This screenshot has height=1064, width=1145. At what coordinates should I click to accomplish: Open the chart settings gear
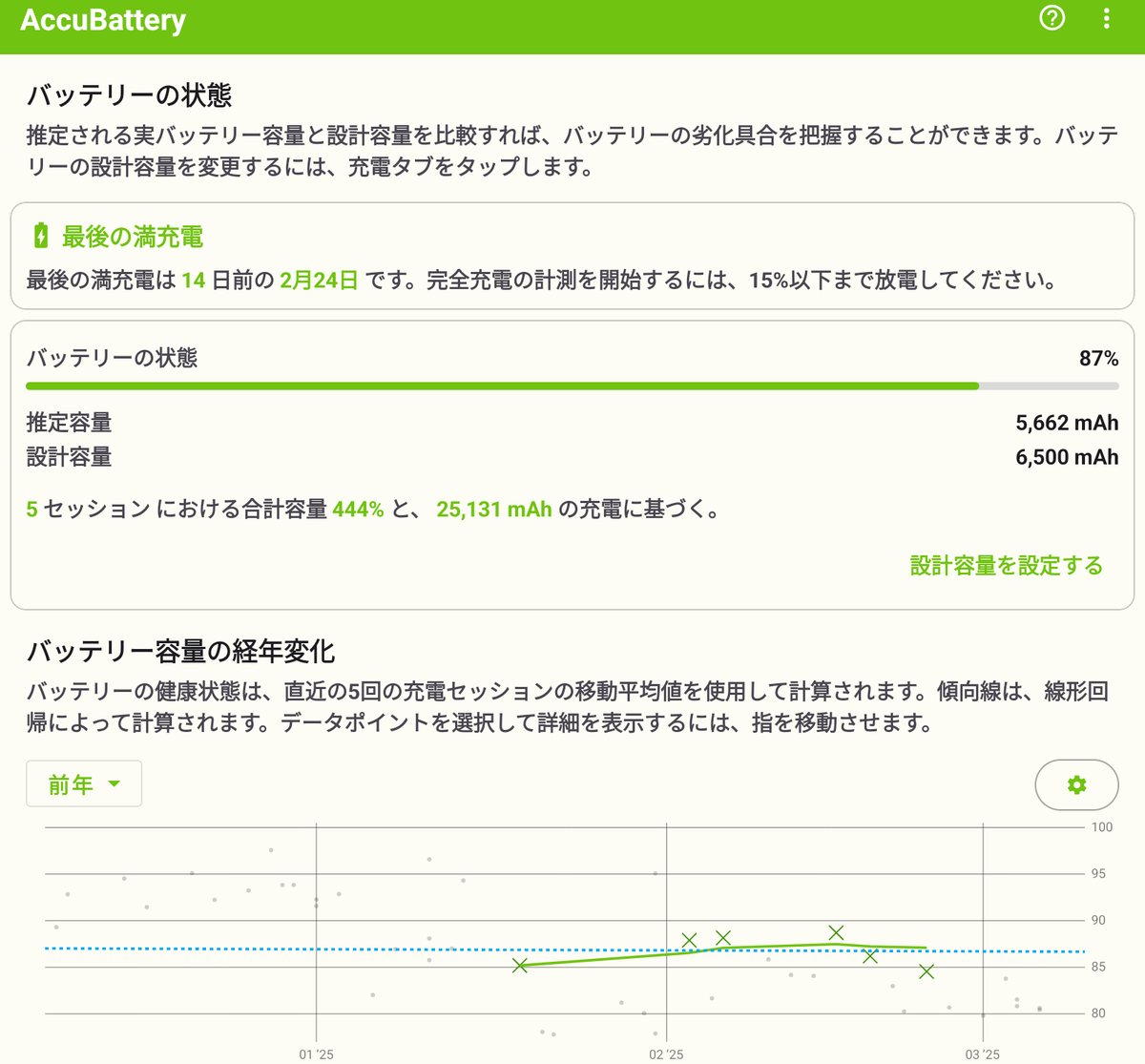pos(1076,784)
